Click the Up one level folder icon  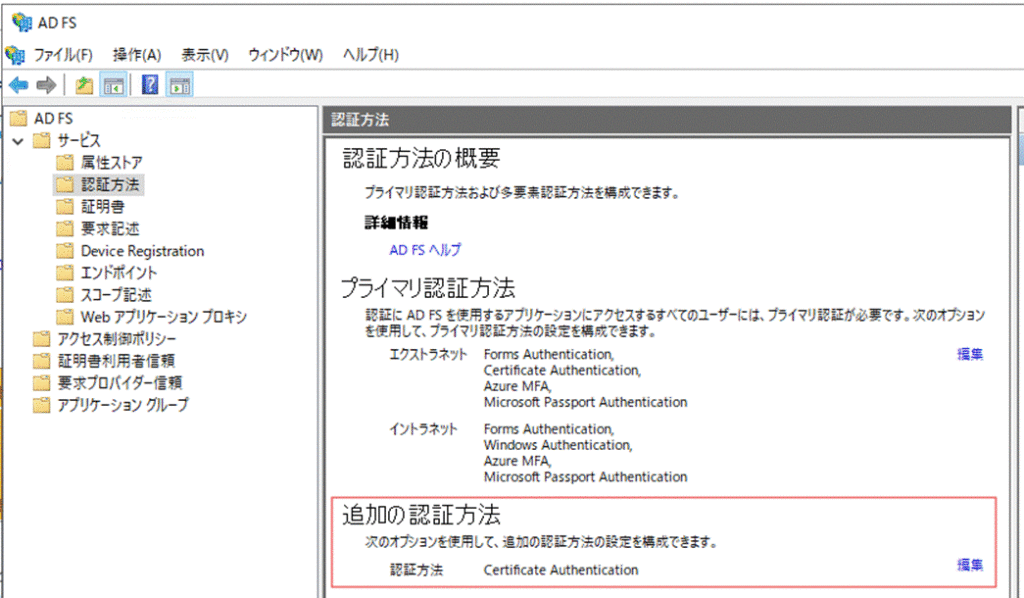[84, 85]
